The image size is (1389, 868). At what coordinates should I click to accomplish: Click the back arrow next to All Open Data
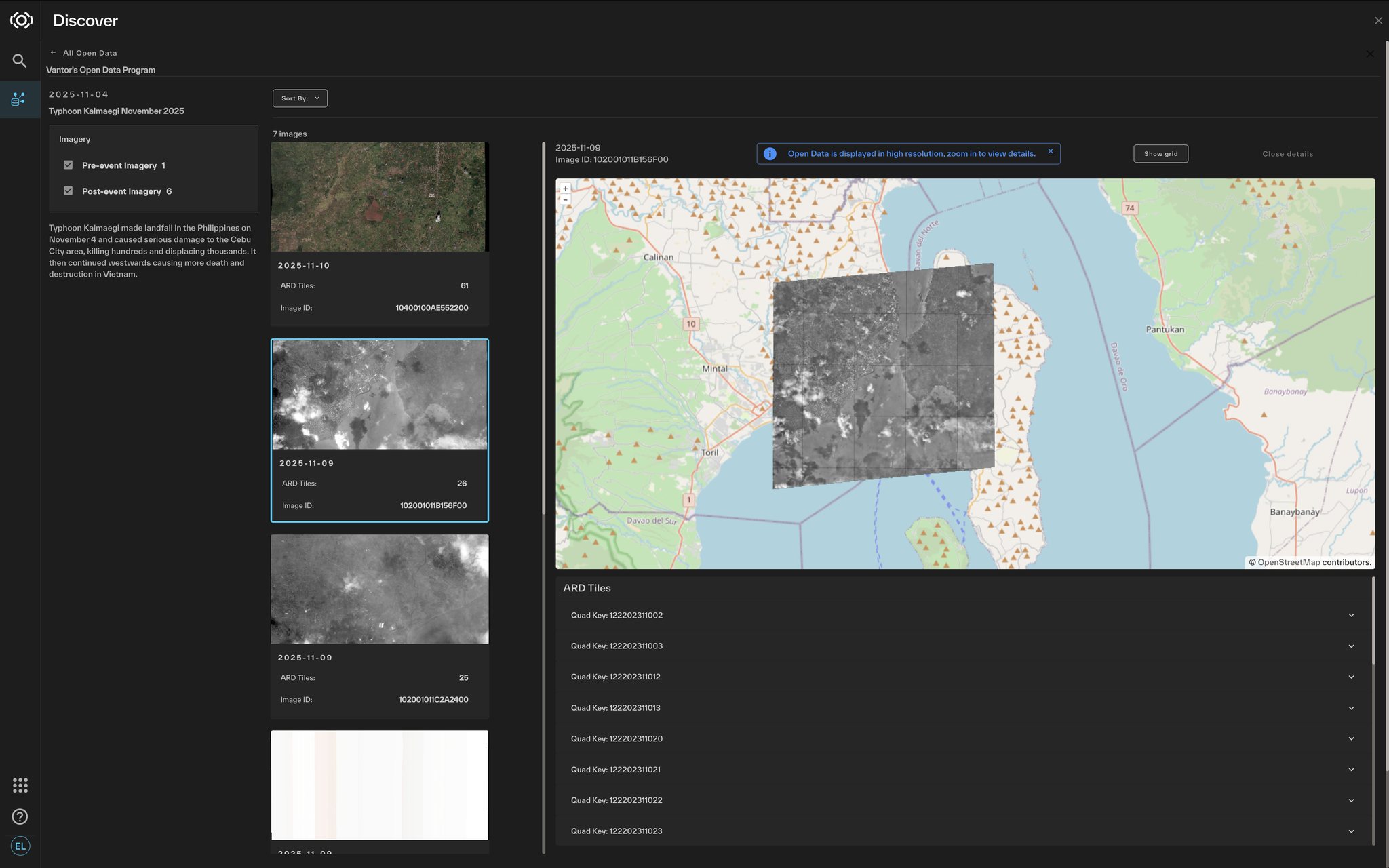pyautogui.click(x=53, y=52)
